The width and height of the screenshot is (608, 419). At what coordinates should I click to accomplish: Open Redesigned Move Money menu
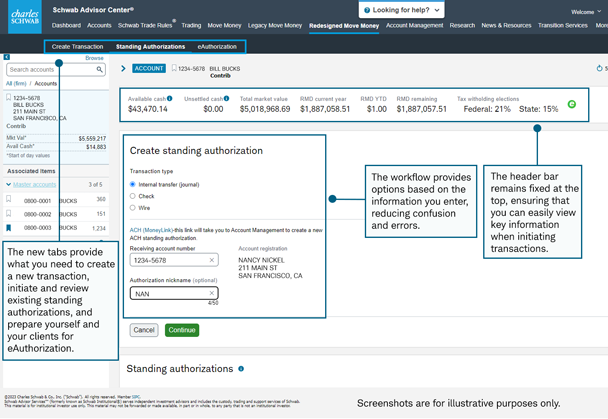pyautogui.click(x=344, y=26)
